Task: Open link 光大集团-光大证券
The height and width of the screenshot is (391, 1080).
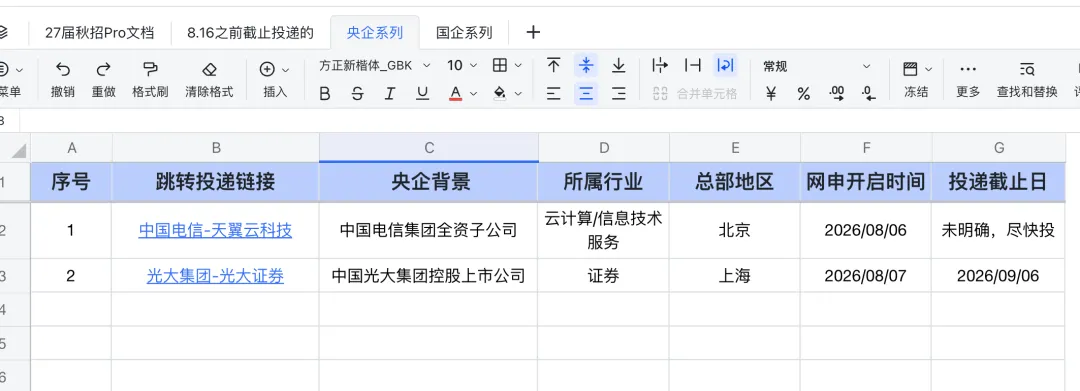Action: click(215, 276)
